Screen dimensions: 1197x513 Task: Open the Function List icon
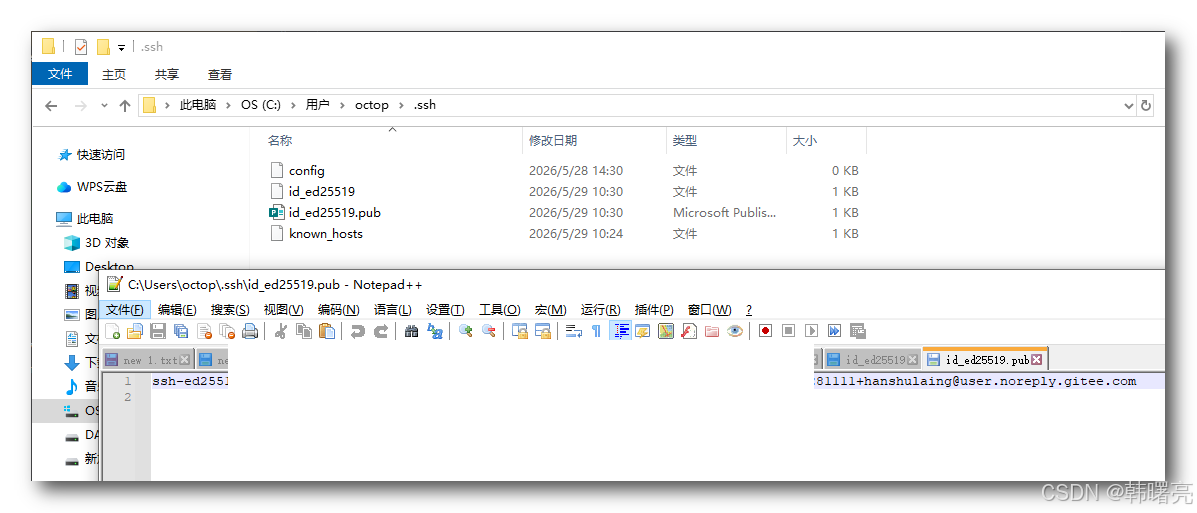[x=689, y=331]
